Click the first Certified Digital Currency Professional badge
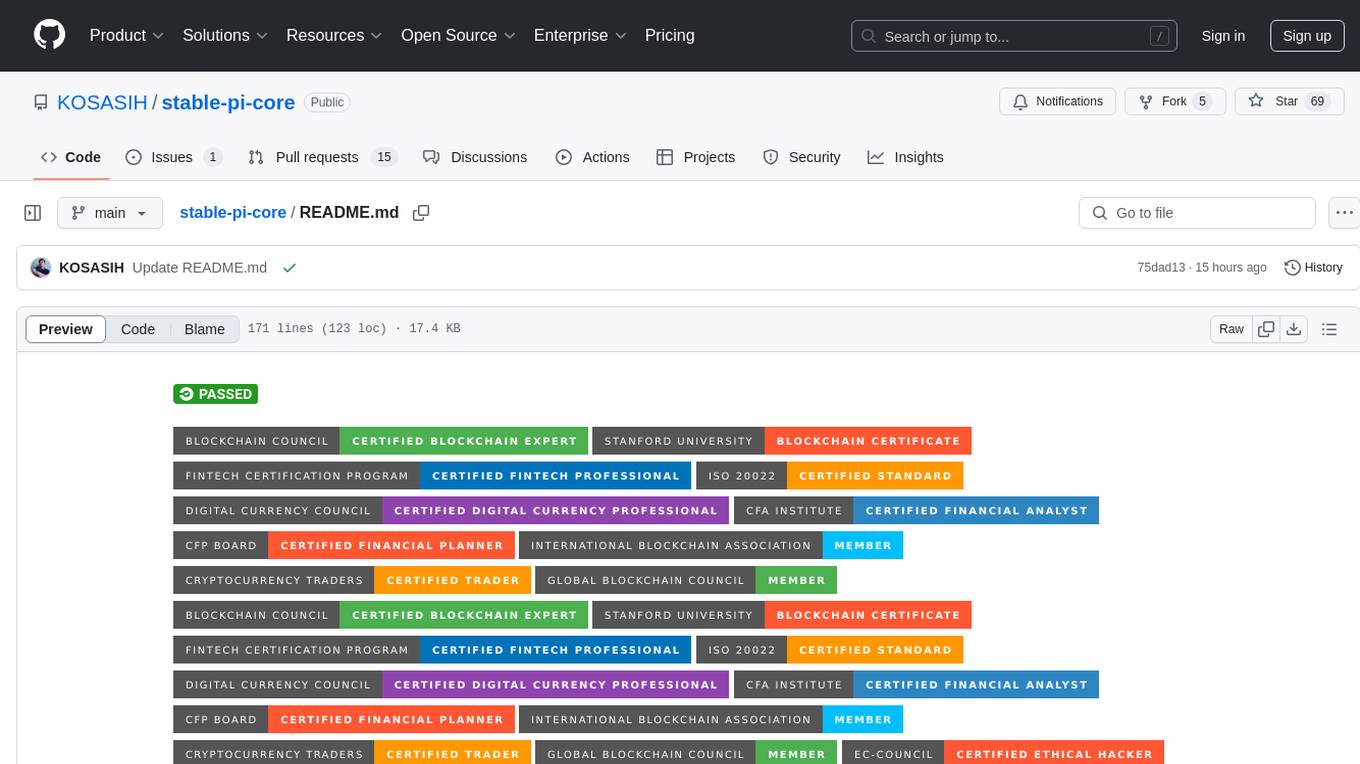The image size is (1360, 764). pos(451,511)
